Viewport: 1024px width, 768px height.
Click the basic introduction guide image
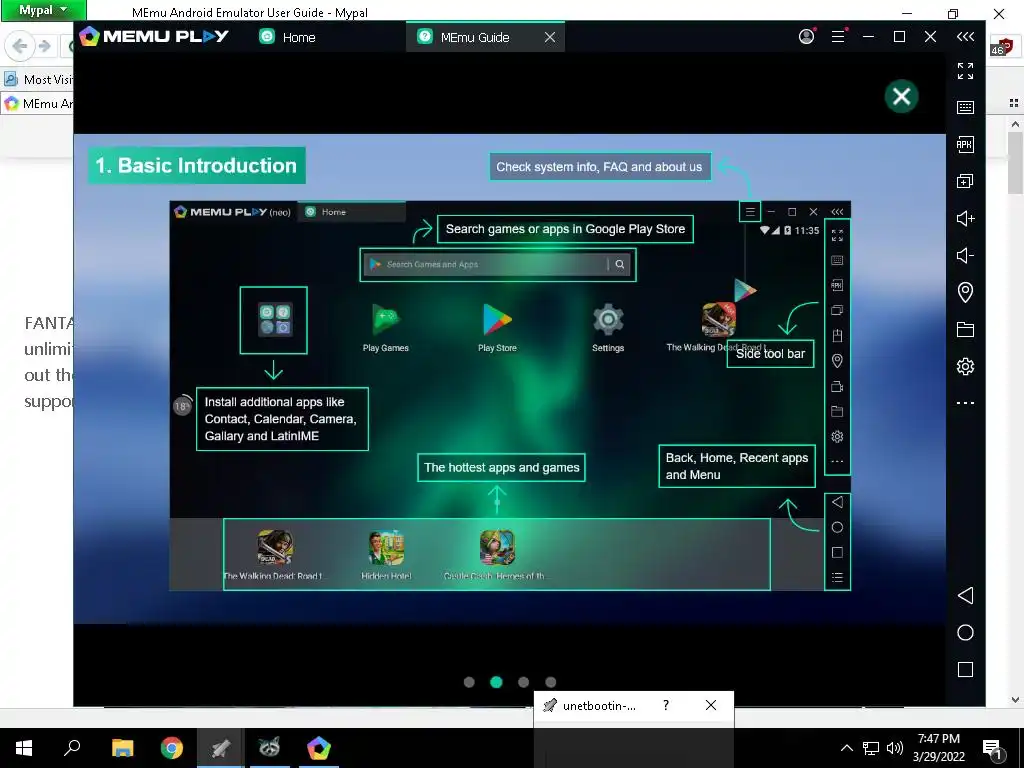tap(509, 379)
